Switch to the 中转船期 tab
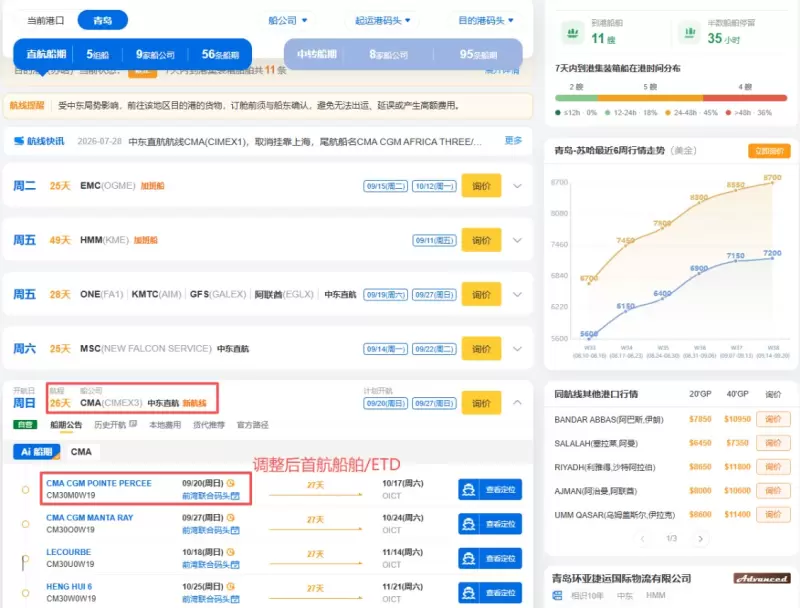800x608 pixels. click(316, 54)
